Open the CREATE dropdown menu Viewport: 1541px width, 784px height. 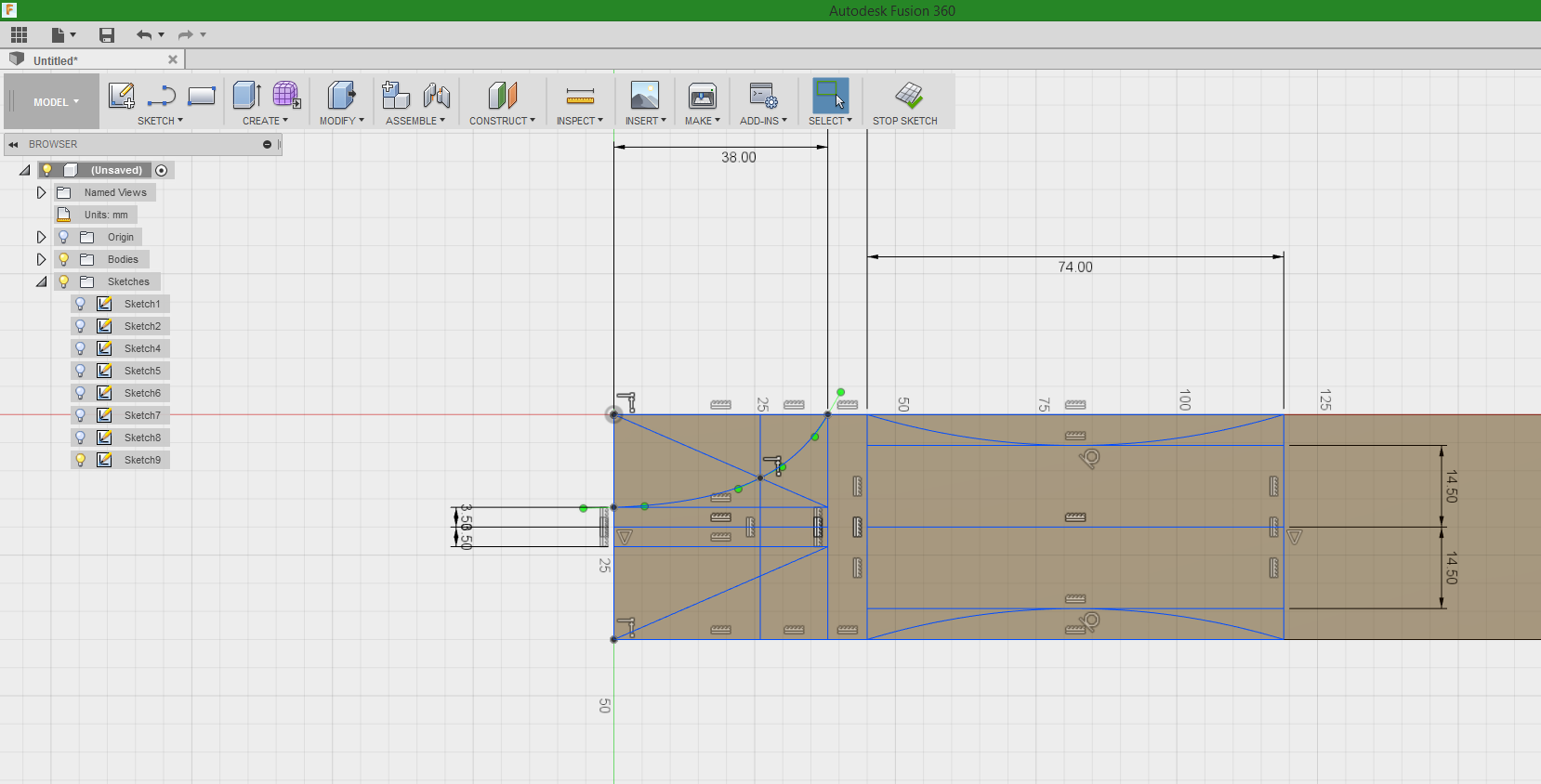(x=265, y=121)
